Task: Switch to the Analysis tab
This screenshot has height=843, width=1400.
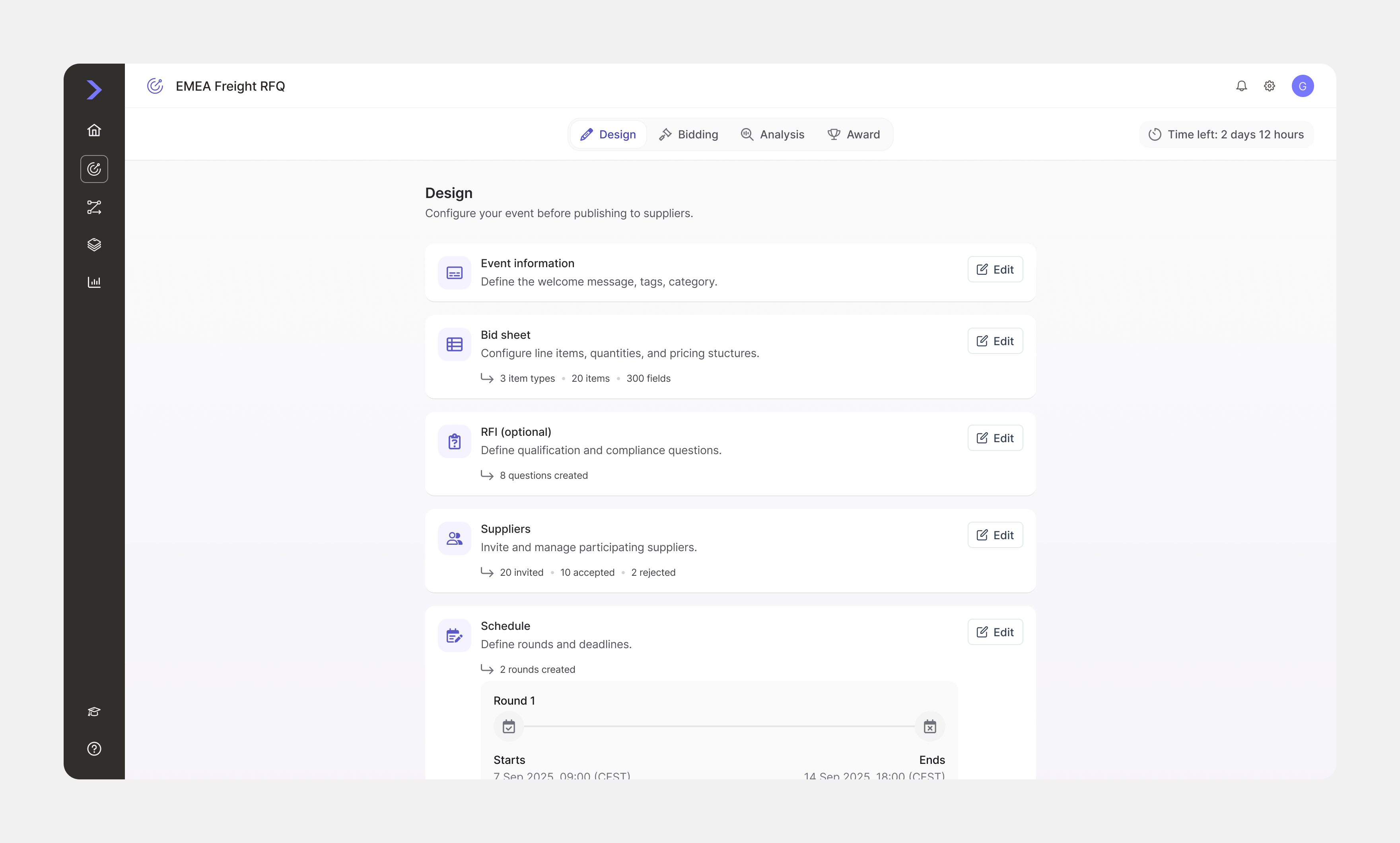Action: [x=772, y=135]
